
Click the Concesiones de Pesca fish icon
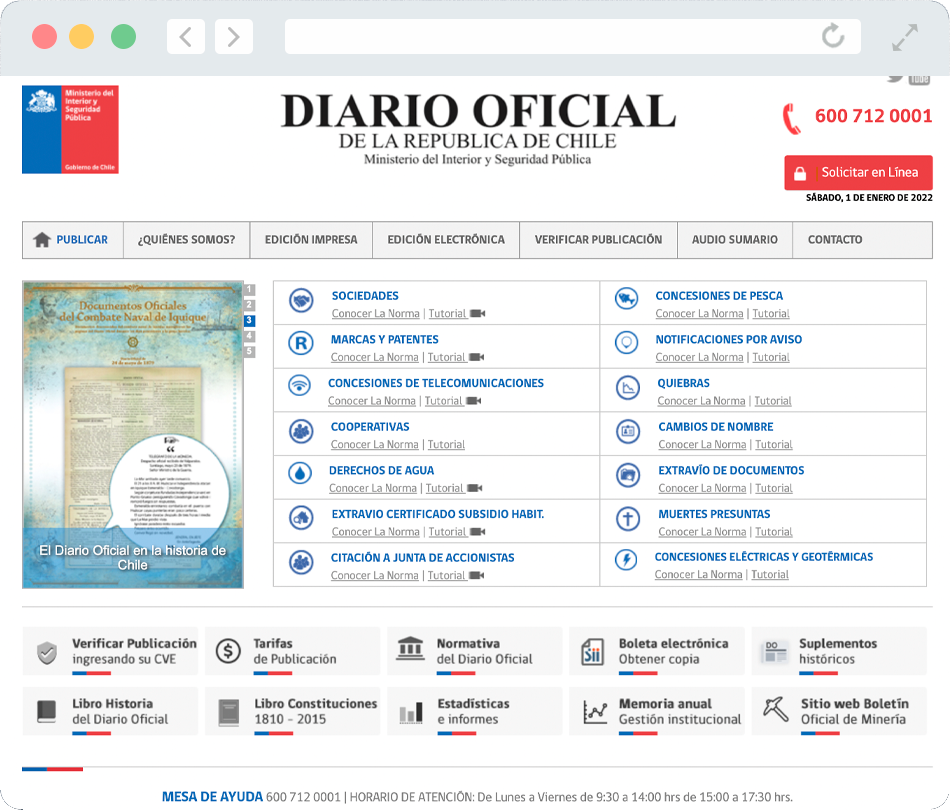pos(626,298)
